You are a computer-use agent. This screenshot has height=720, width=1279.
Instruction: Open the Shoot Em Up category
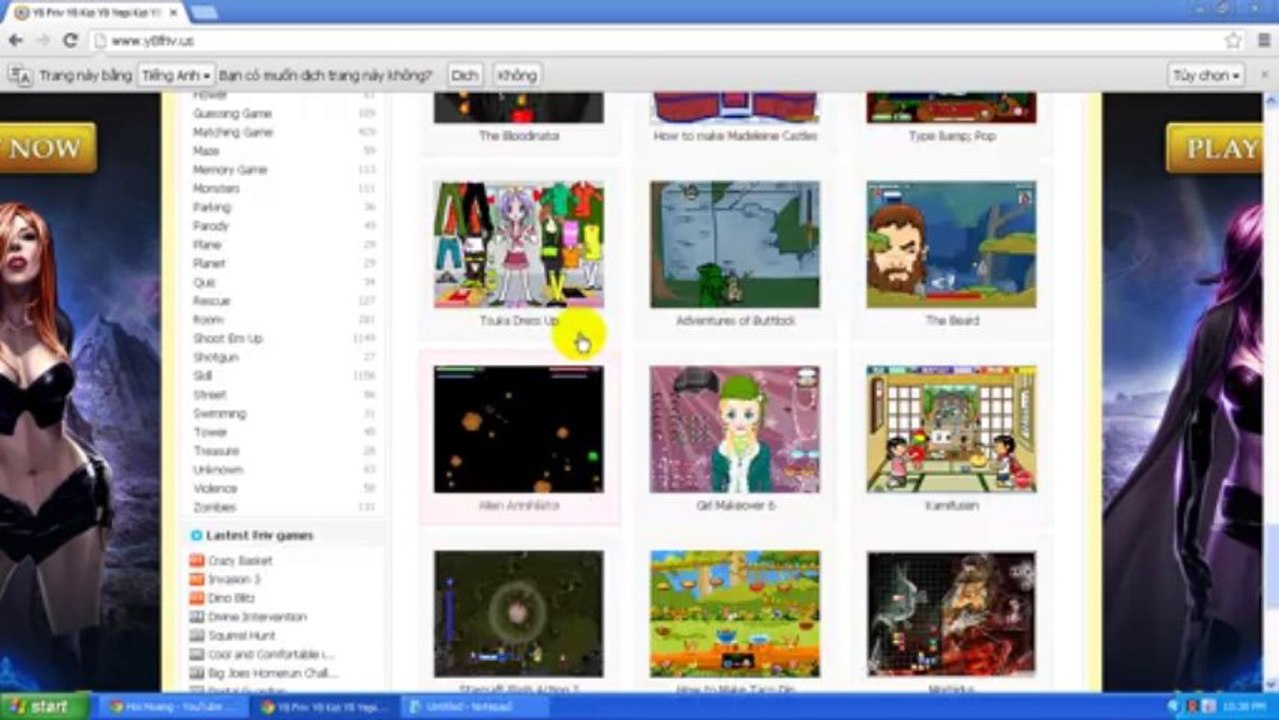[228, 338]
